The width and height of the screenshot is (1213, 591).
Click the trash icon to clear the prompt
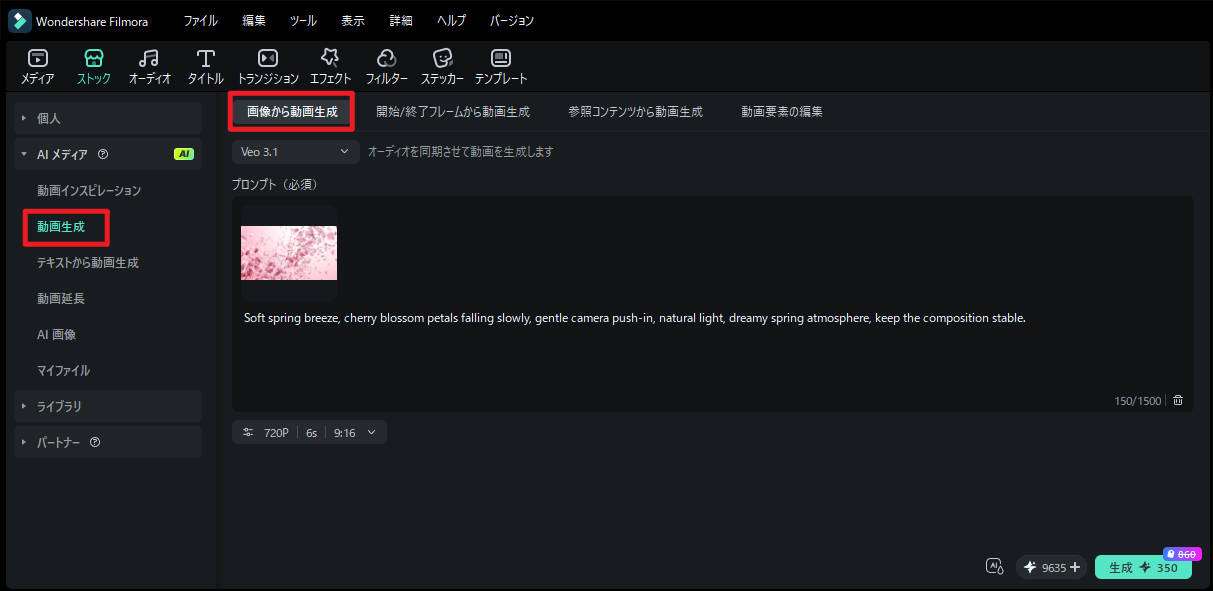1177,400
